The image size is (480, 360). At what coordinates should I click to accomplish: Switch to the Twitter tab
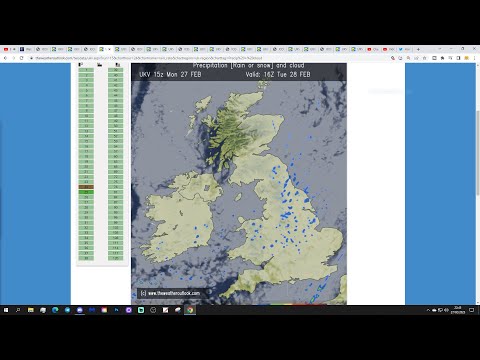(x=403, y=49)
